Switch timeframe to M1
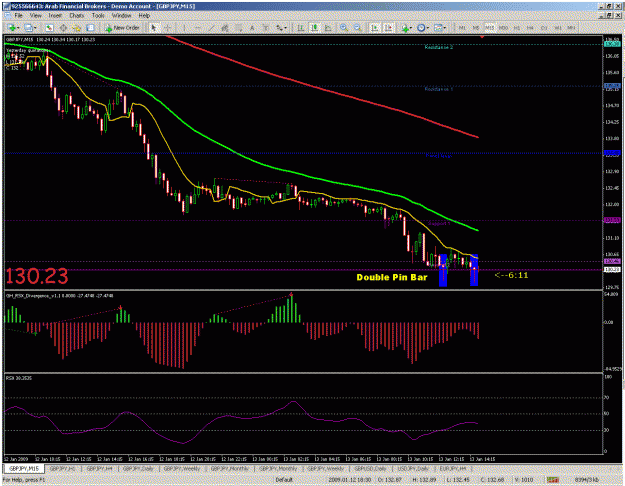The image size is (625, 486). 462,28
